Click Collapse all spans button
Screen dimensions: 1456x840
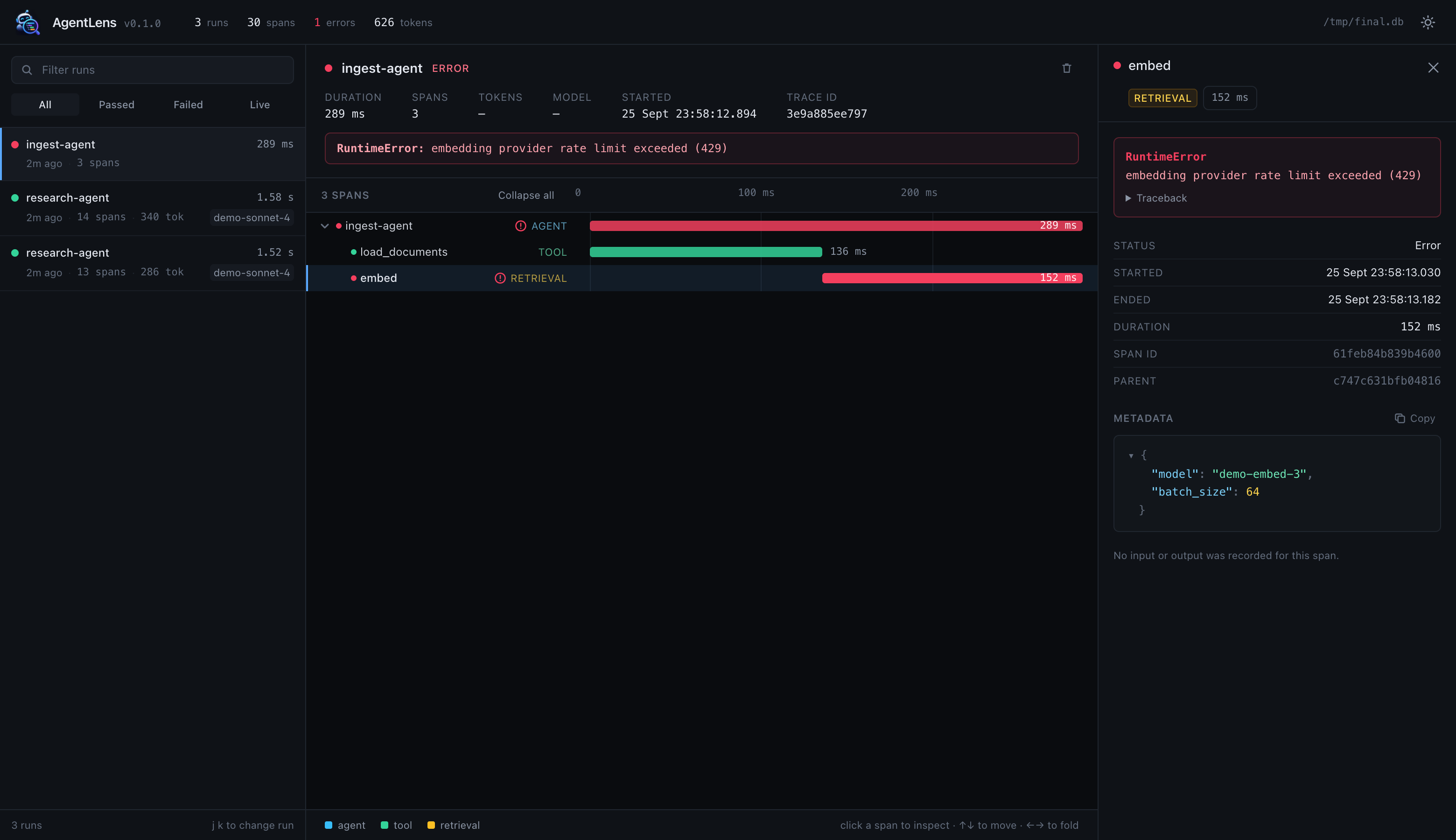(x=525, y=195)
